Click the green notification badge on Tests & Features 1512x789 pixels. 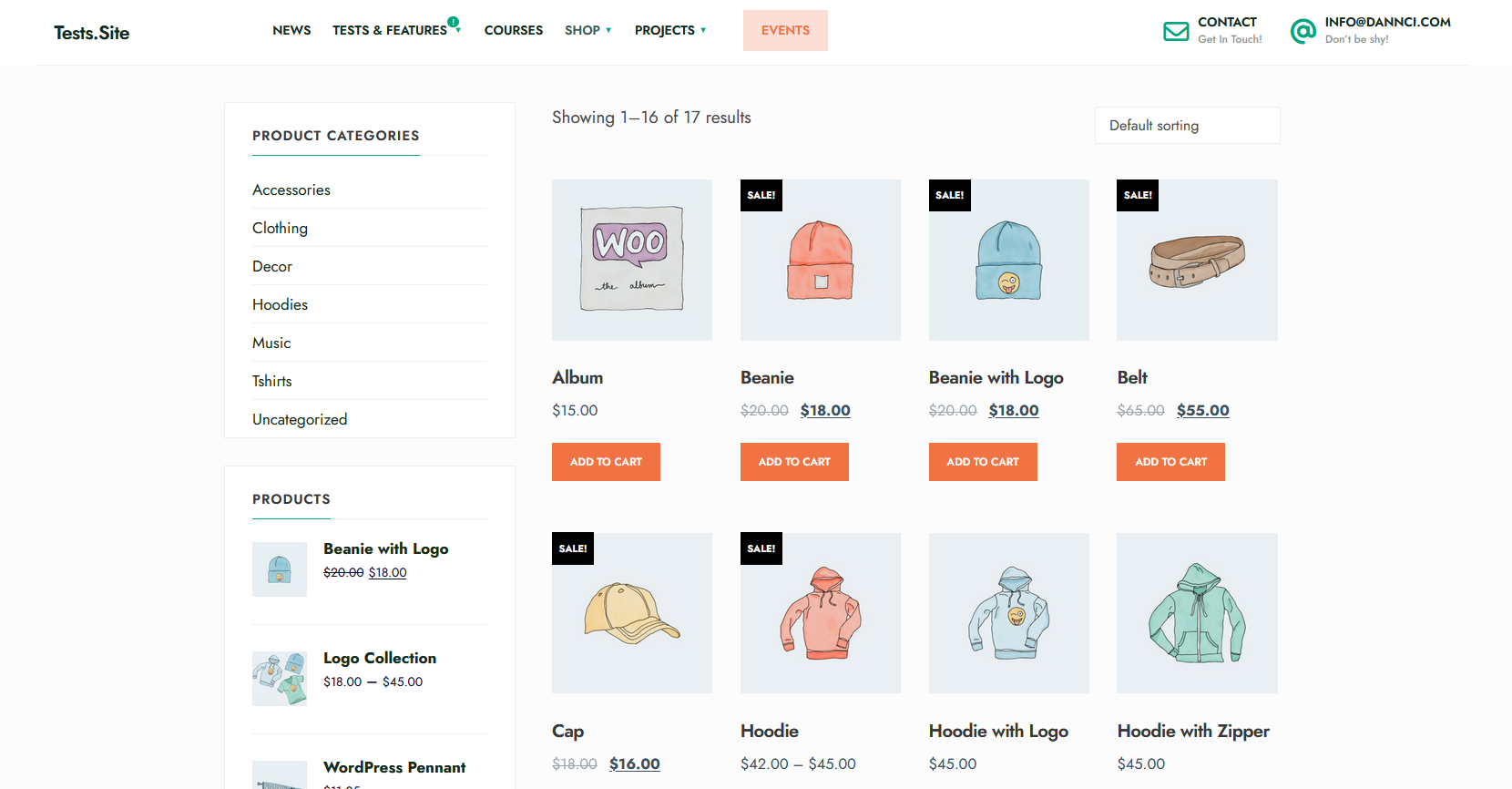(x=453, y=22)
